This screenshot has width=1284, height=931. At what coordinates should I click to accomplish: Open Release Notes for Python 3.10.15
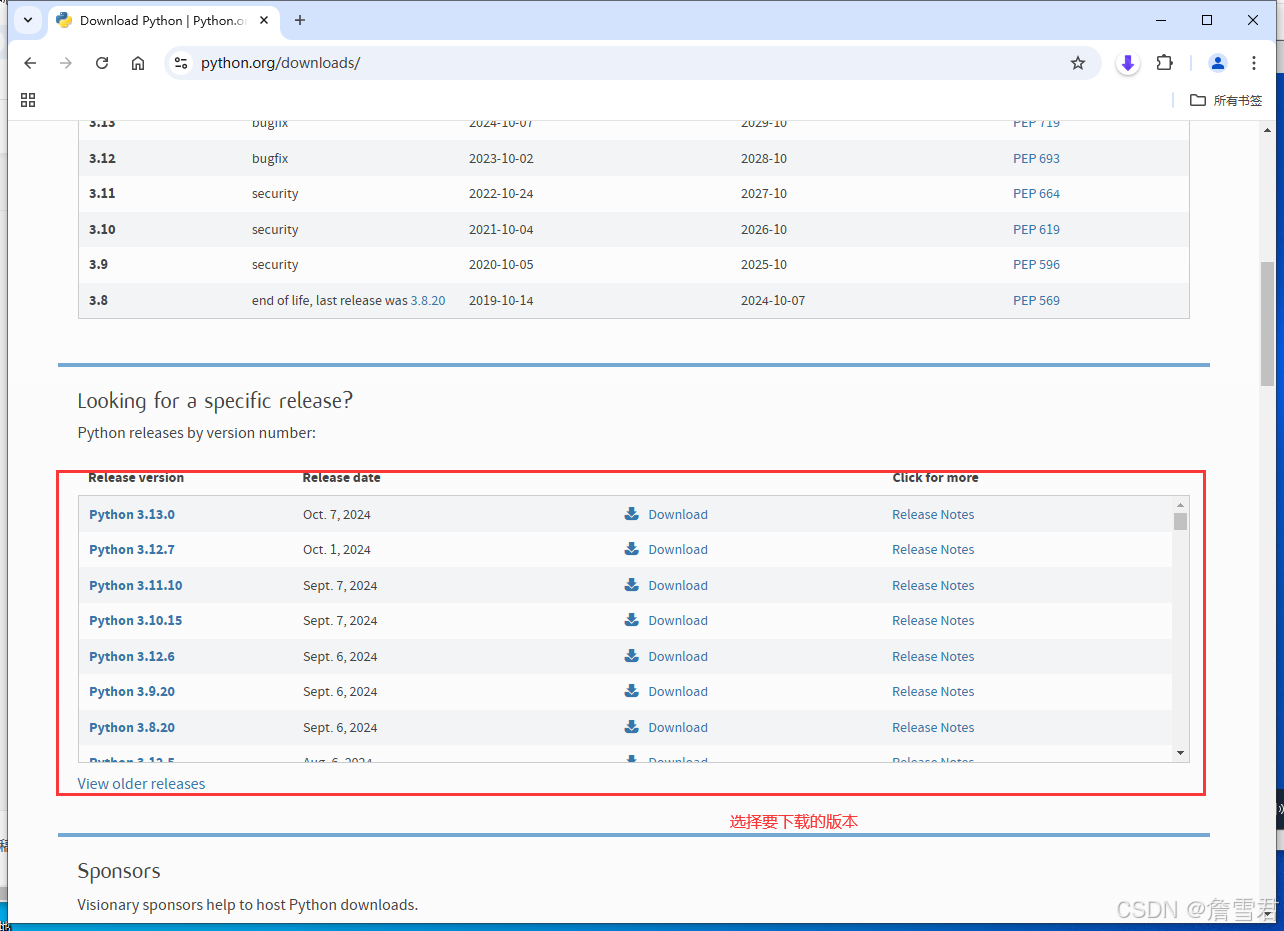tap(933, 621)
